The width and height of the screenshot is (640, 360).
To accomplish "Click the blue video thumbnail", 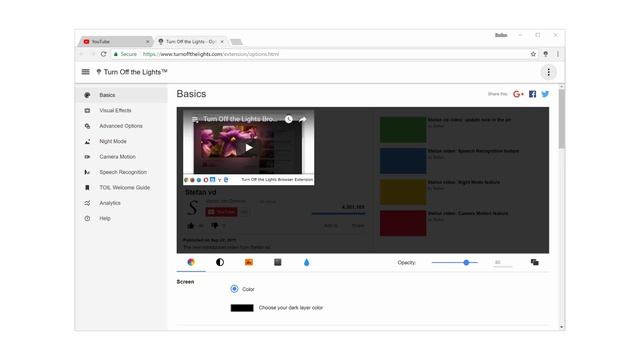I will coord(403,161).
